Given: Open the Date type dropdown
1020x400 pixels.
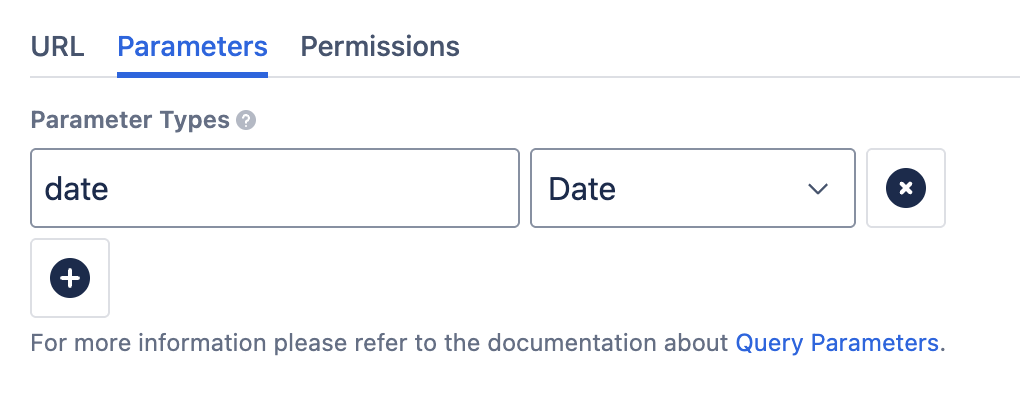Looking at the screenshot, I should point(692,188).
